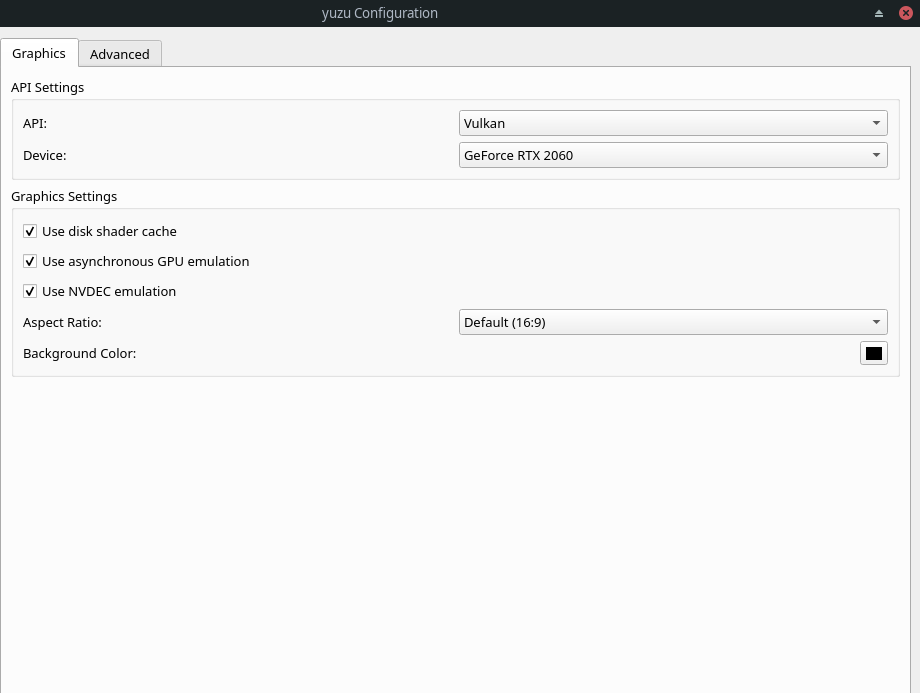Screen dimensions: 920x693
Task: Click the Device: label
Action: pyautogui.click(x=45, y=155)
